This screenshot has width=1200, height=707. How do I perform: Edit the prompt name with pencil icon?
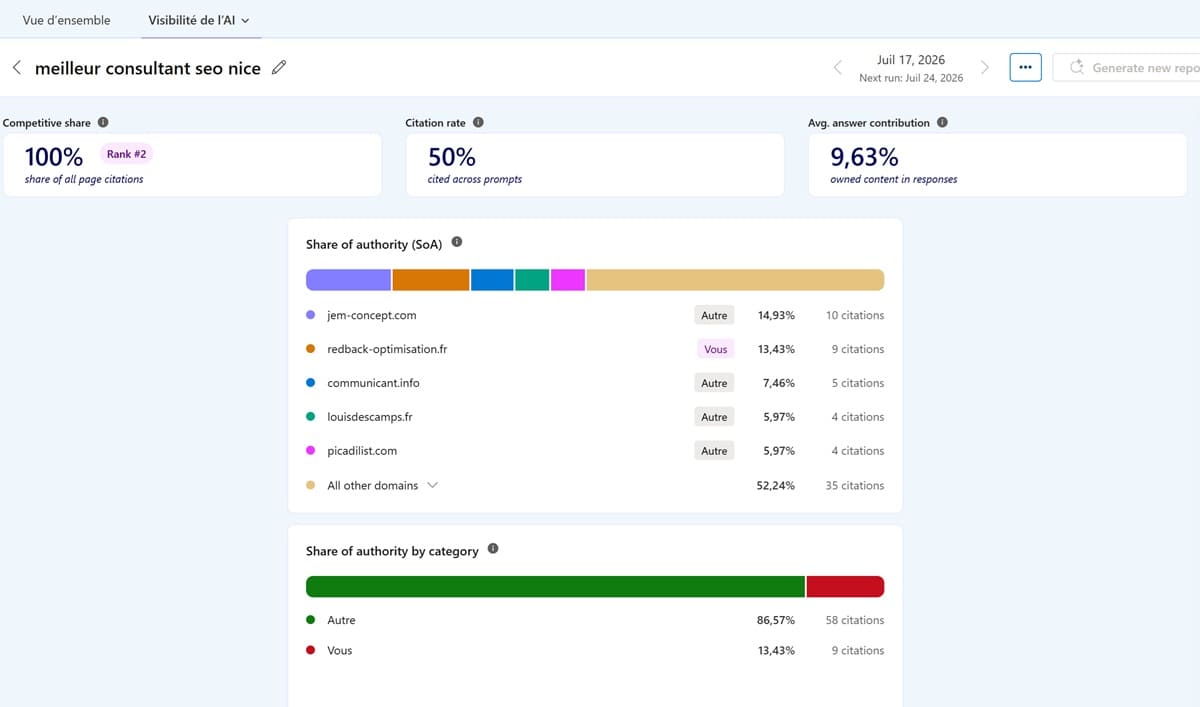point(279,68)
